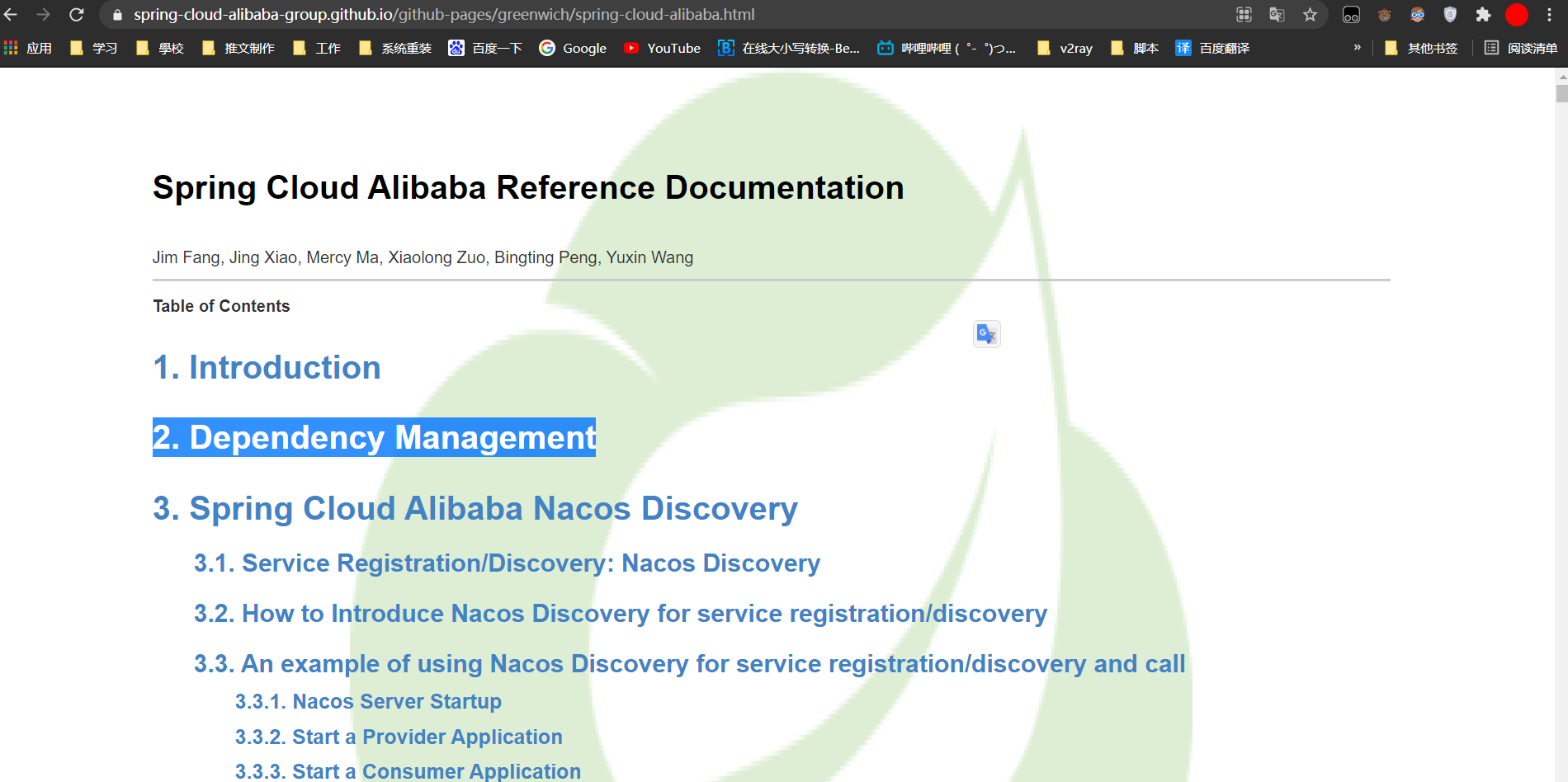This screenshot has width=1568, height=782.
Task: Open the shield extension icon
Action: [x=1450, y=15]
